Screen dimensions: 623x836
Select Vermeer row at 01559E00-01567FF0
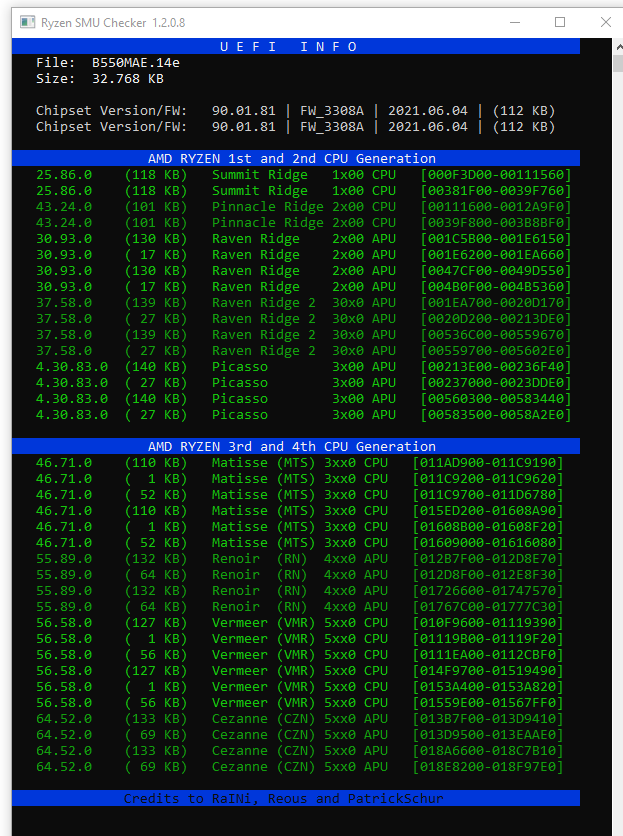point(300,703)
